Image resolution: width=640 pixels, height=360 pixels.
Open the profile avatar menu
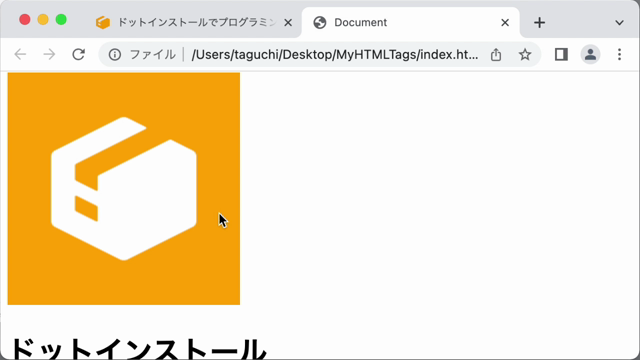590,54
